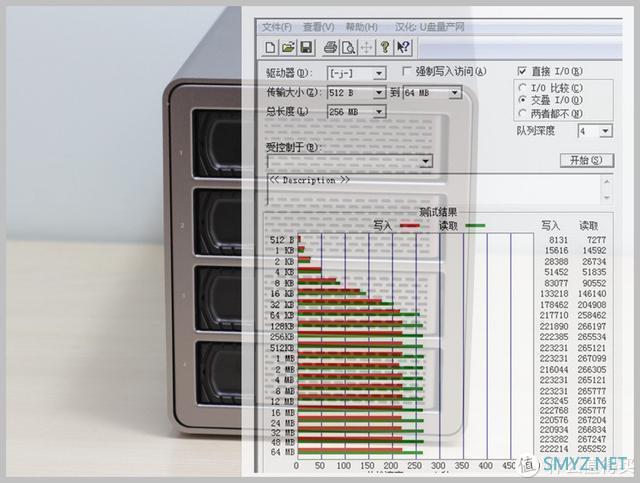Click the write value 8131
Image resolution: width=640 pixels, height=483 pixels.
pos(558,240)
